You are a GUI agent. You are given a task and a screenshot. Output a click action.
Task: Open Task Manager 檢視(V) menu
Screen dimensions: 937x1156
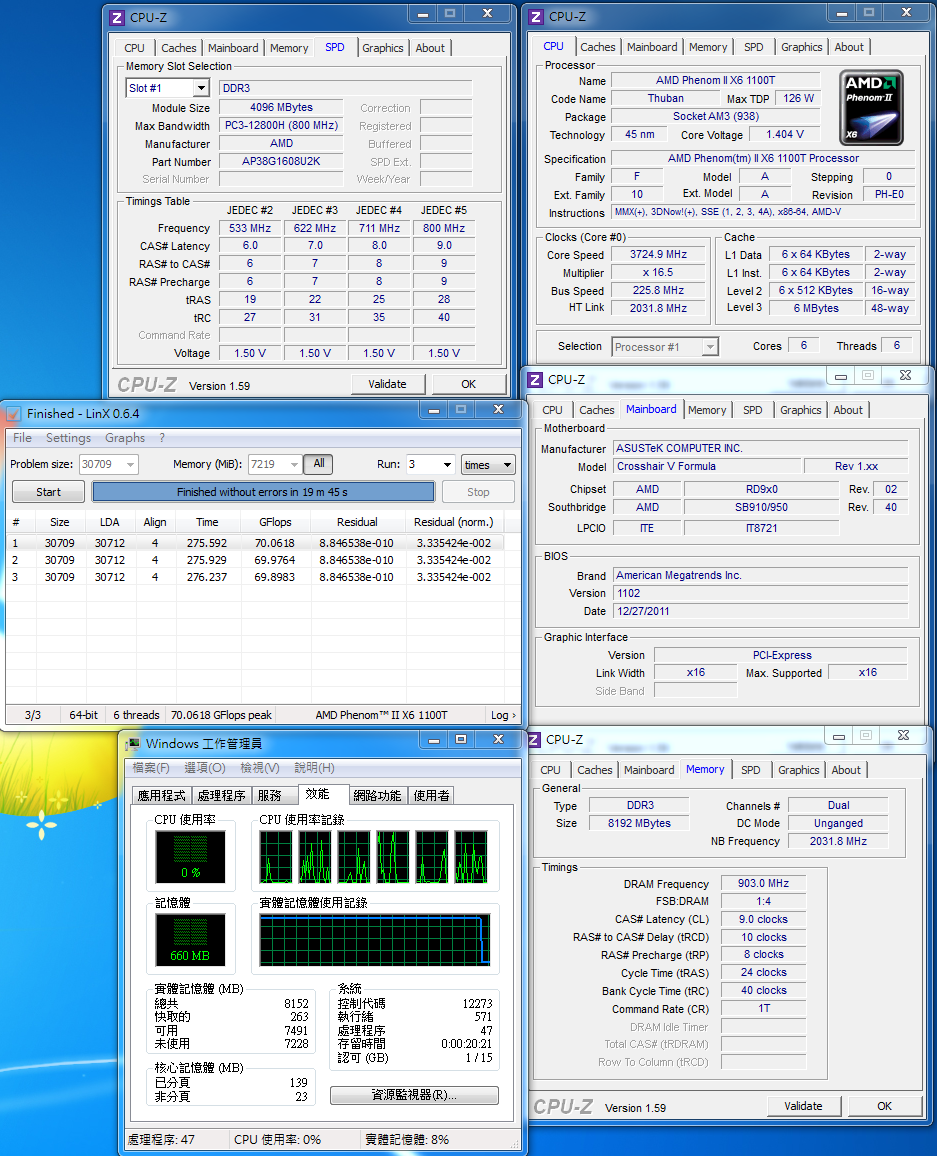click(x=260, y=767)
